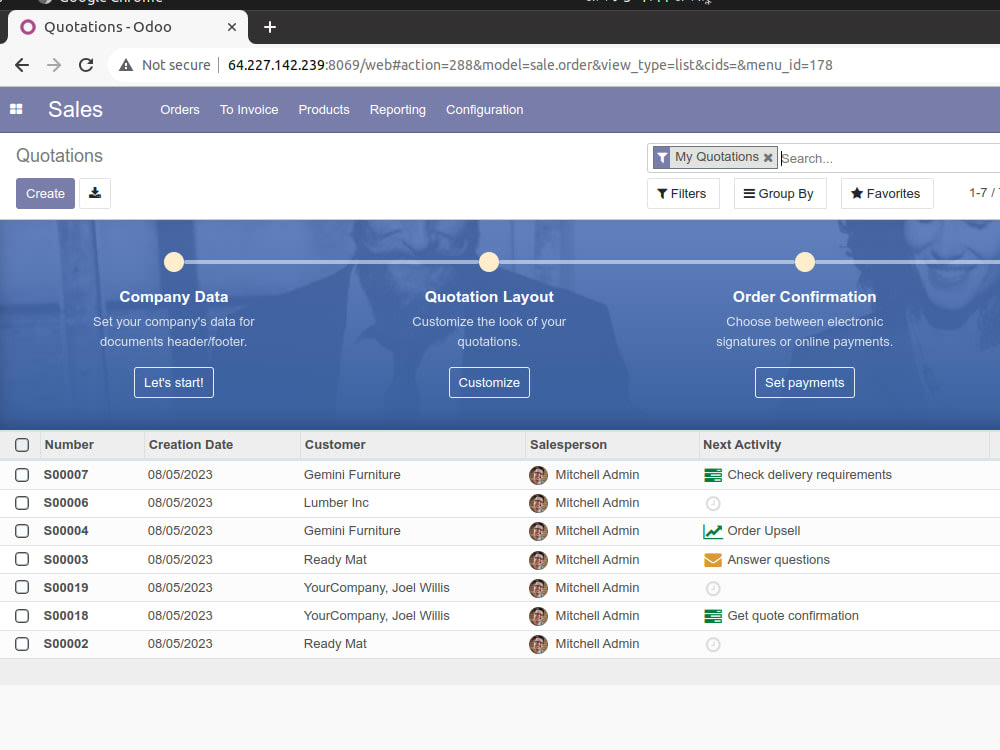Click the Order Confirmation progress milestone dot

[805, 261]
